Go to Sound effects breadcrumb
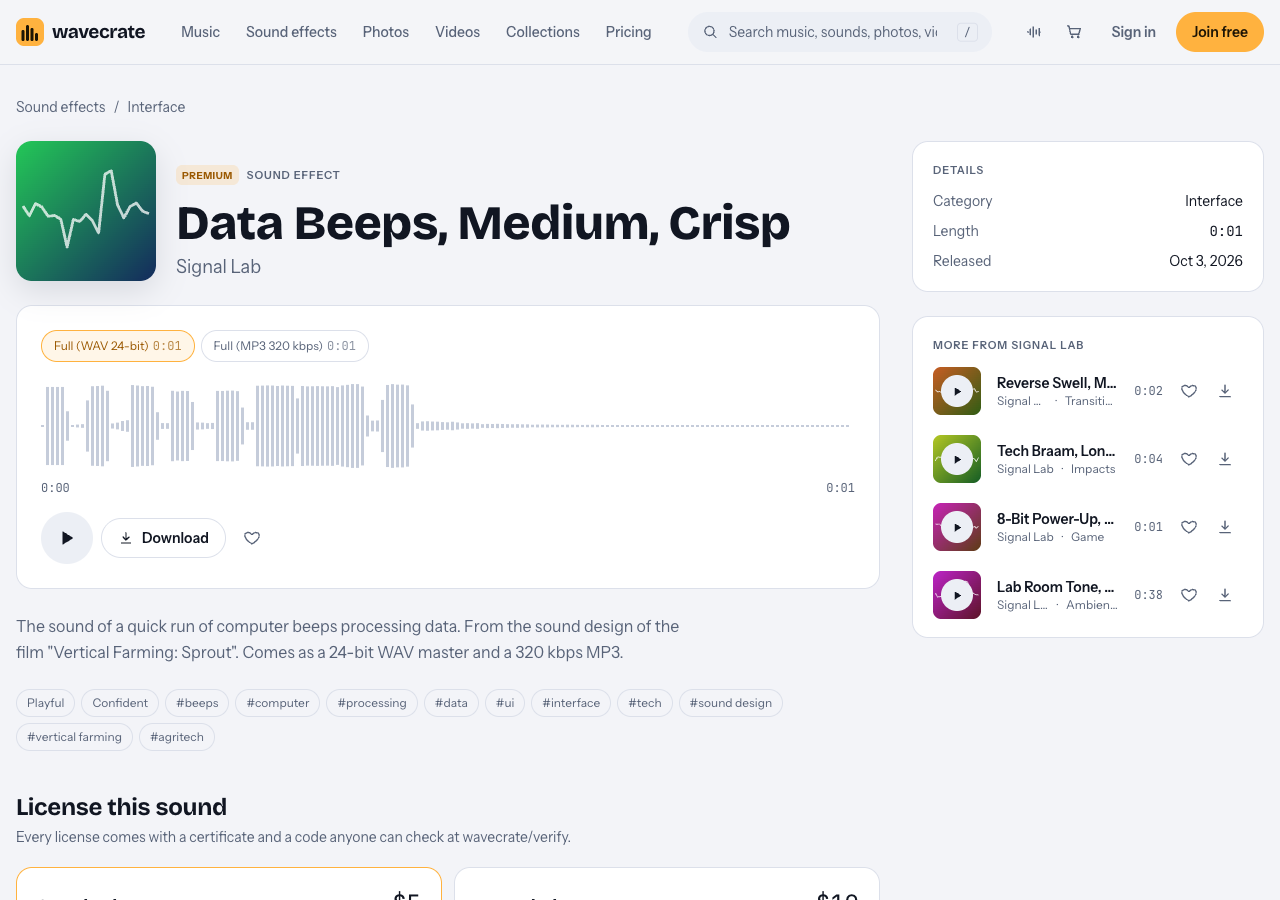 (60, 107)
